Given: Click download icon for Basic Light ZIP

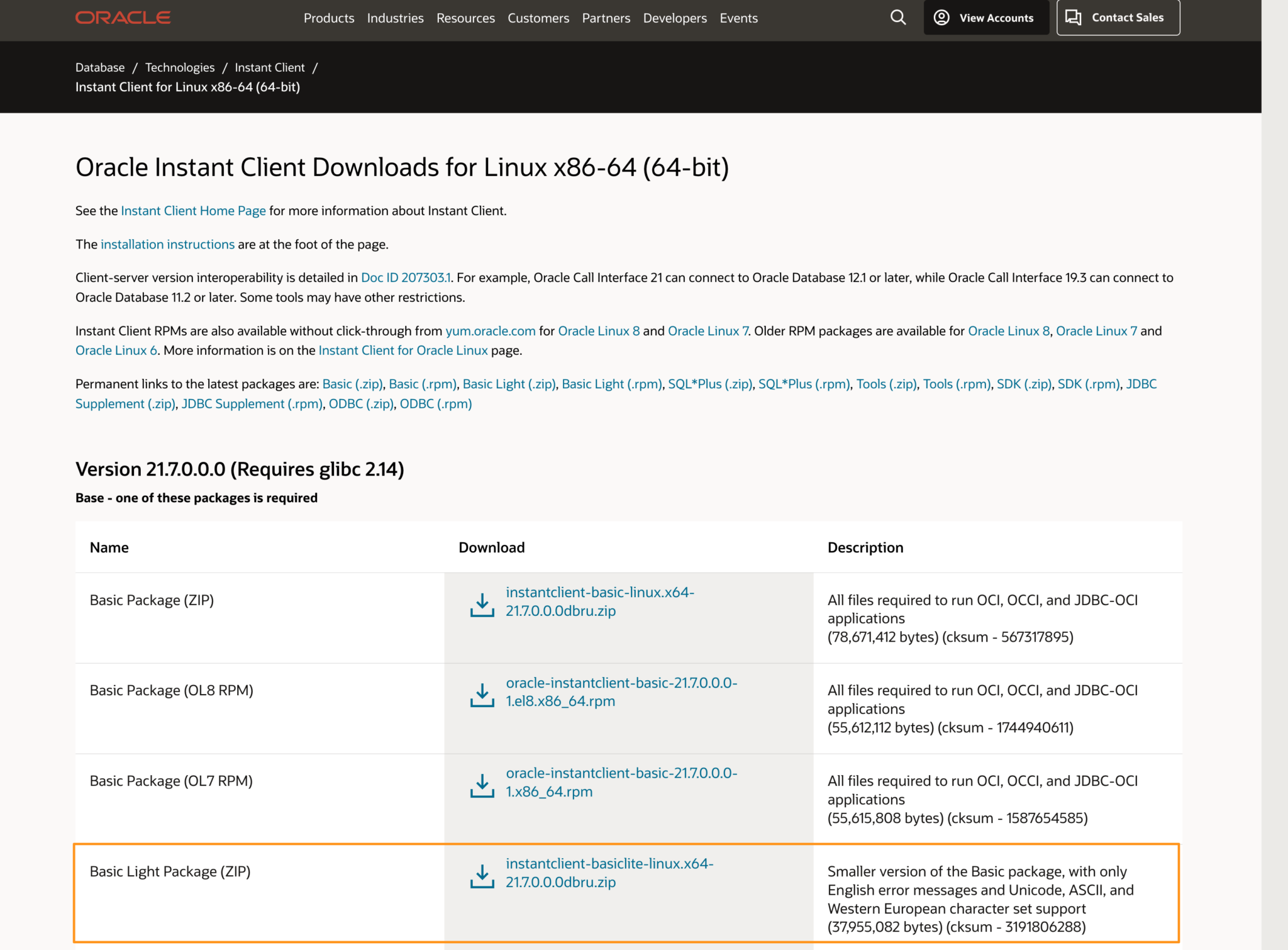Looking at the screenshot, I should click(482, 876).
